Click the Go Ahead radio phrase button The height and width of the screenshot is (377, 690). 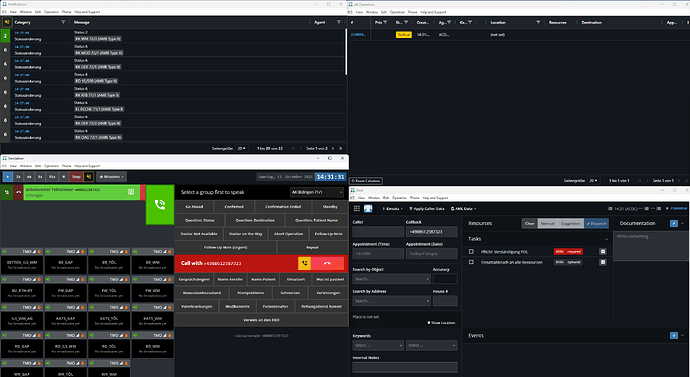tap(194, 207)
